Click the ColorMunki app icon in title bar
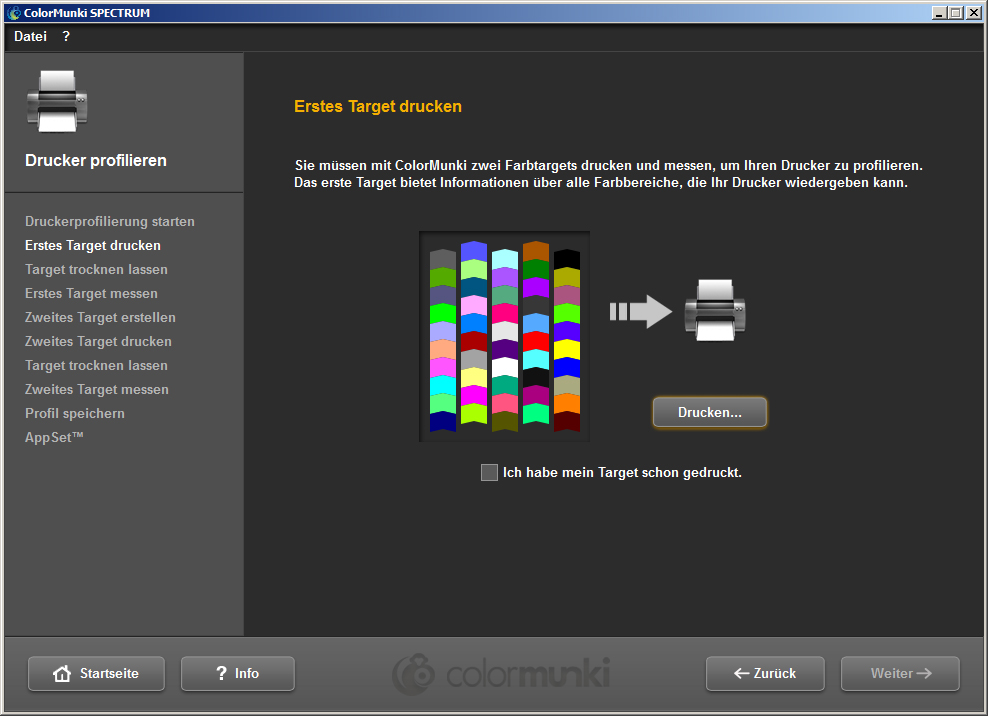This screenshot has height=716, width=988. 14,13
